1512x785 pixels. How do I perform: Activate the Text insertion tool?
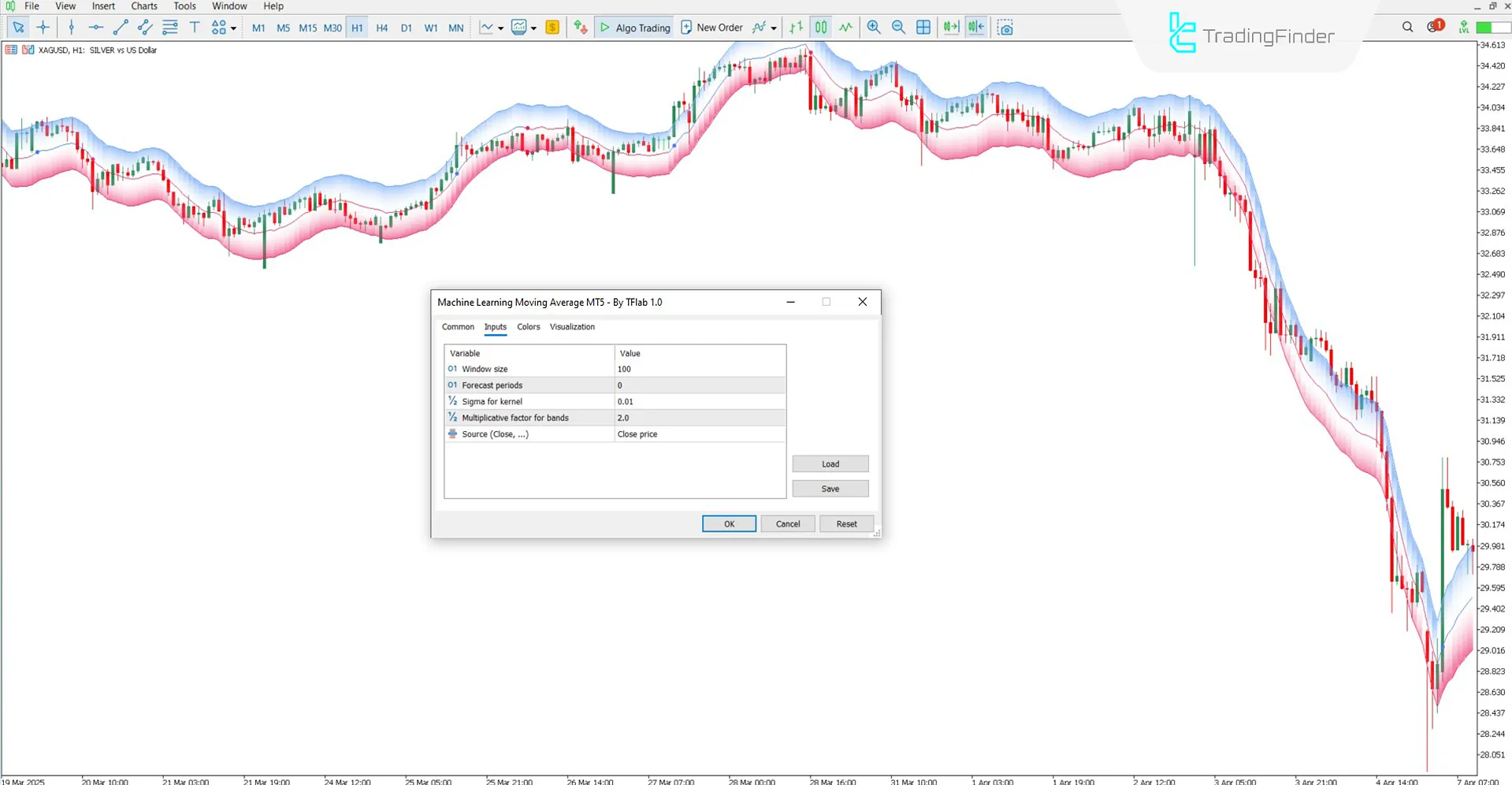(195, 27)
